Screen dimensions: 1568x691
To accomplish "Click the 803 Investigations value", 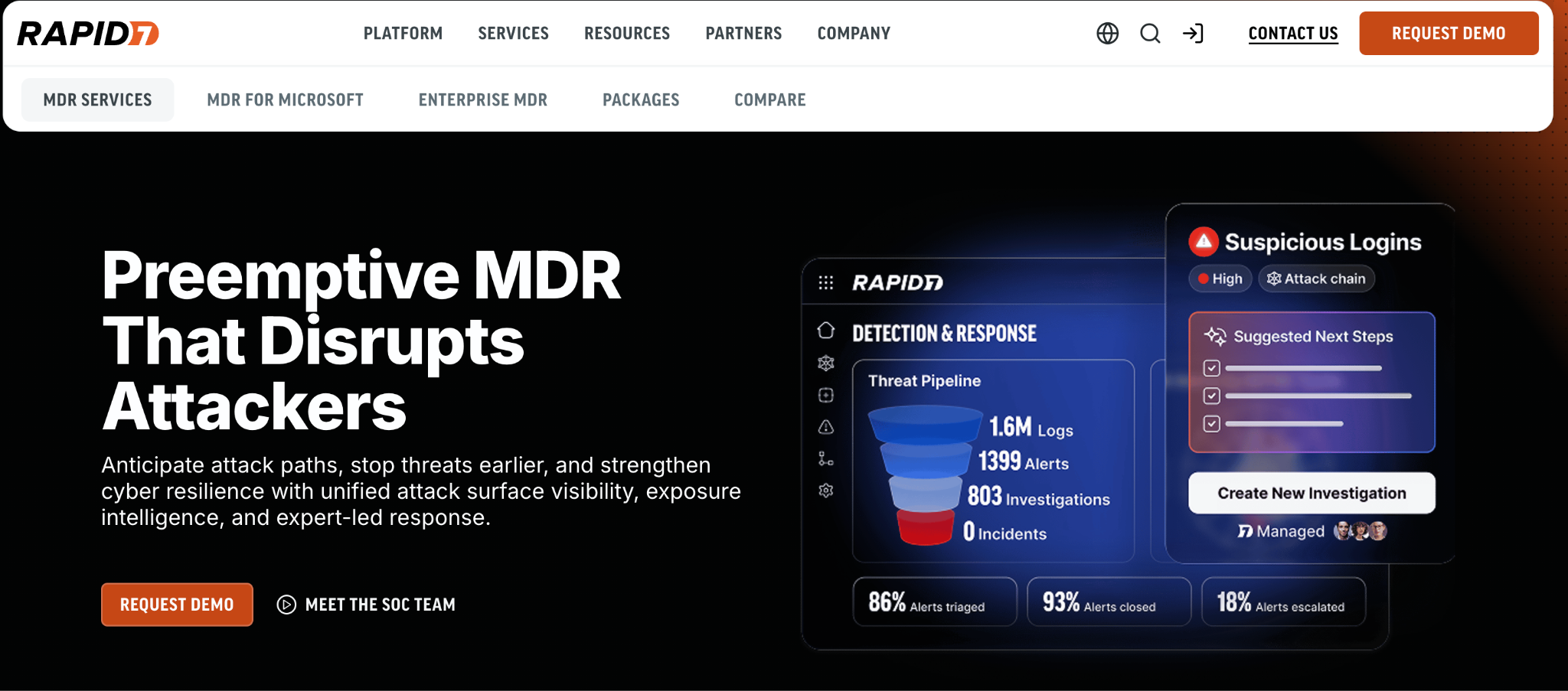I will (x=1038, y=497).
